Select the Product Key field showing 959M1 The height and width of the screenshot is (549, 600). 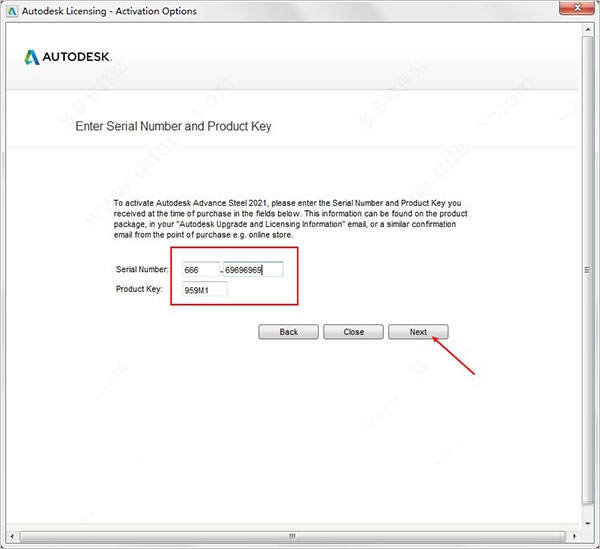[205, 290]
